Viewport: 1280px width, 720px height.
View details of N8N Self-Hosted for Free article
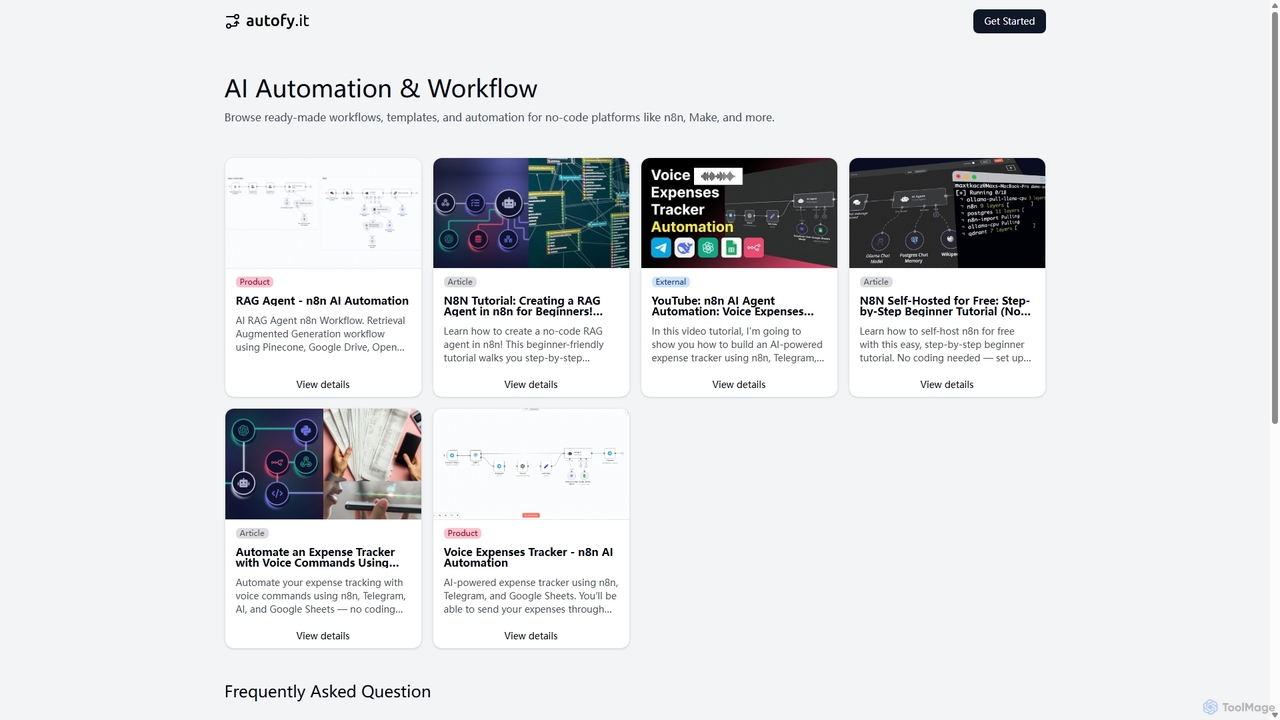click(947, 384)
